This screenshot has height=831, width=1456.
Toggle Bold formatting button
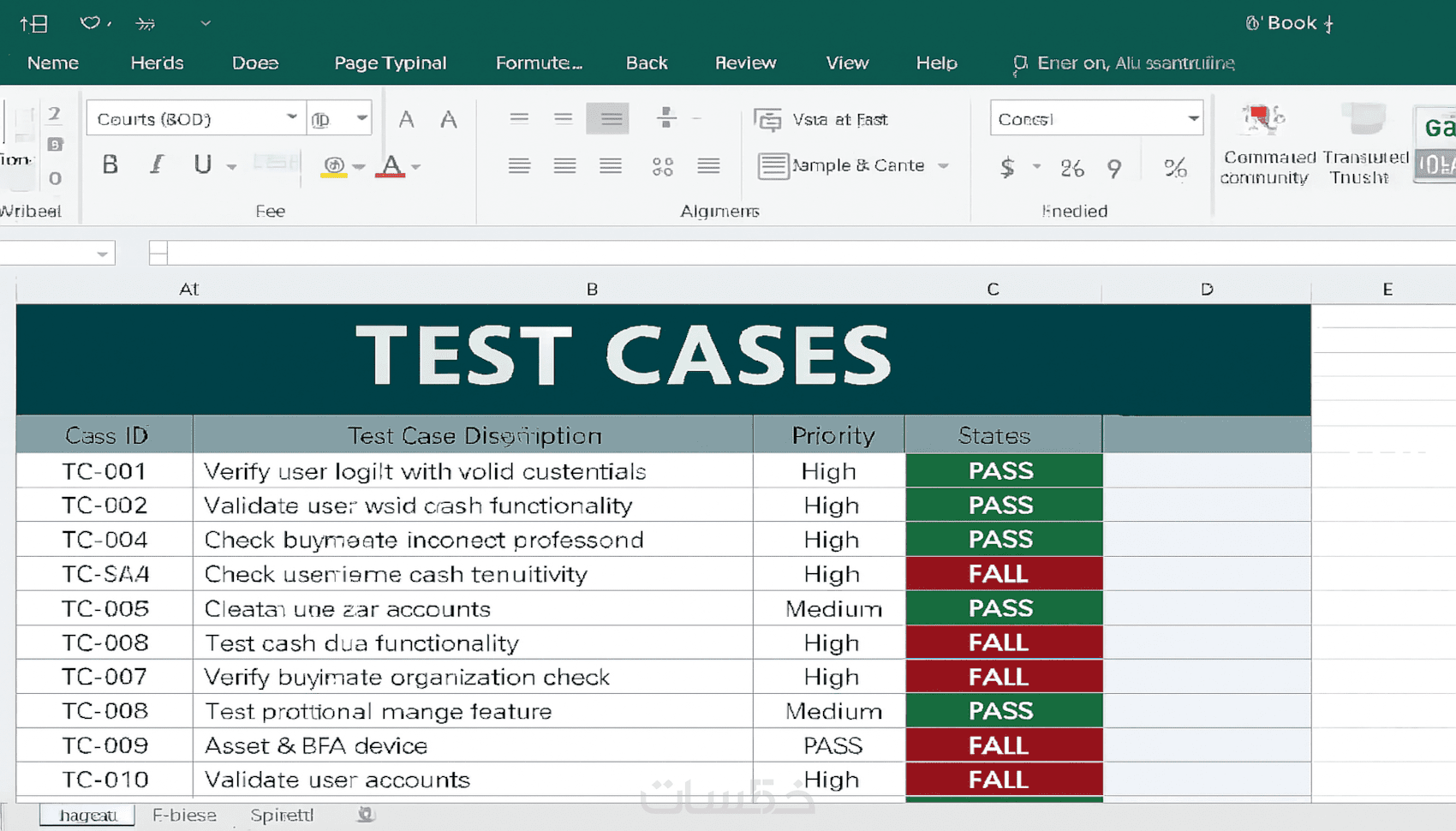click(x=110, y=164)
